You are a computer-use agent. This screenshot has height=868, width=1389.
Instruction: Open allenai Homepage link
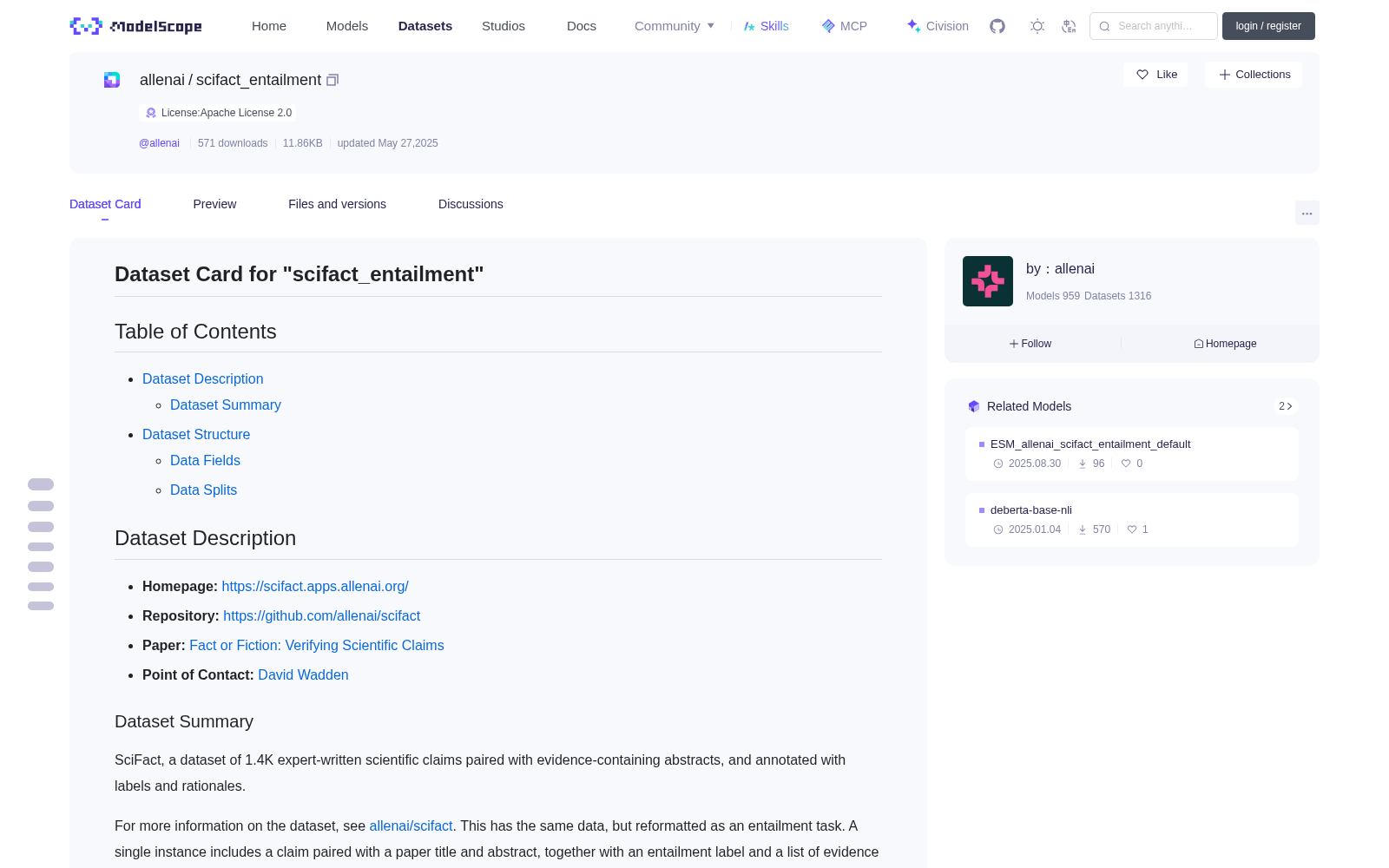(x=1225, y=344)
